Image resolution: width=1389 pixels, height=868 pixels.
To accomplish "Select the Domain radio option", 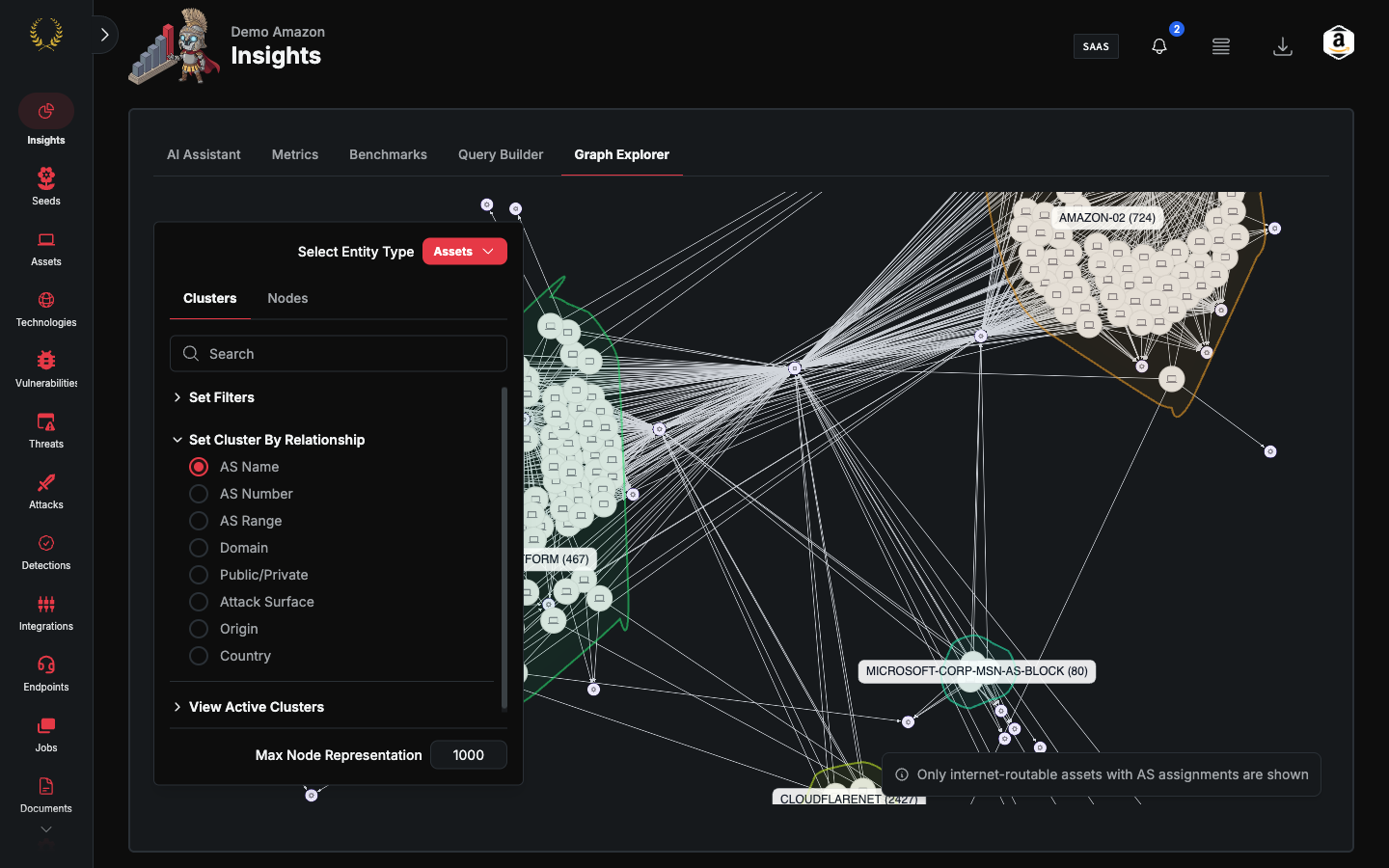I will click(199, 548).
